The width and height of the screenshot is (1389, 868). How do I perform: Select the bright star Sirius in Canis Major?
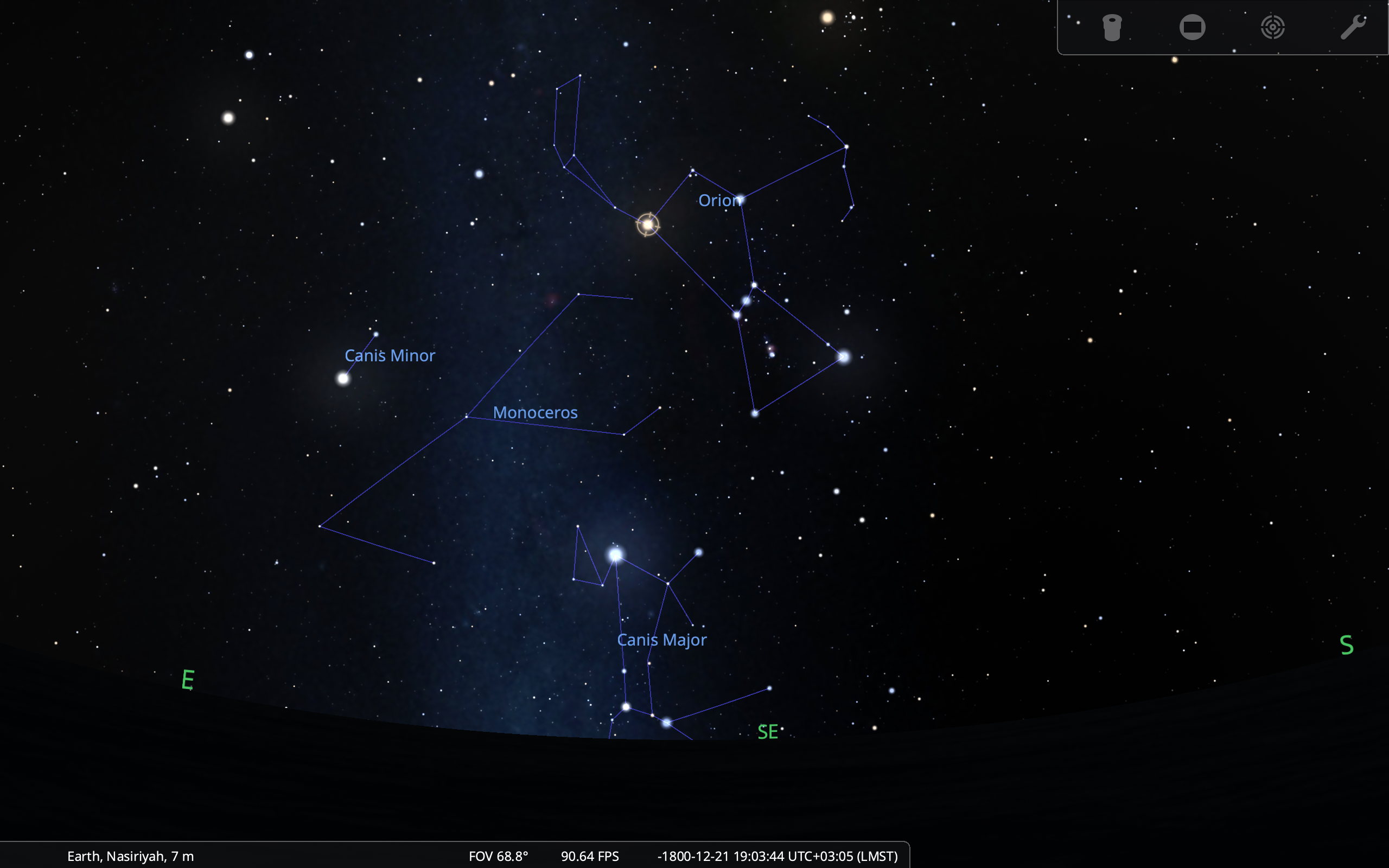click(x=615, y=554)
